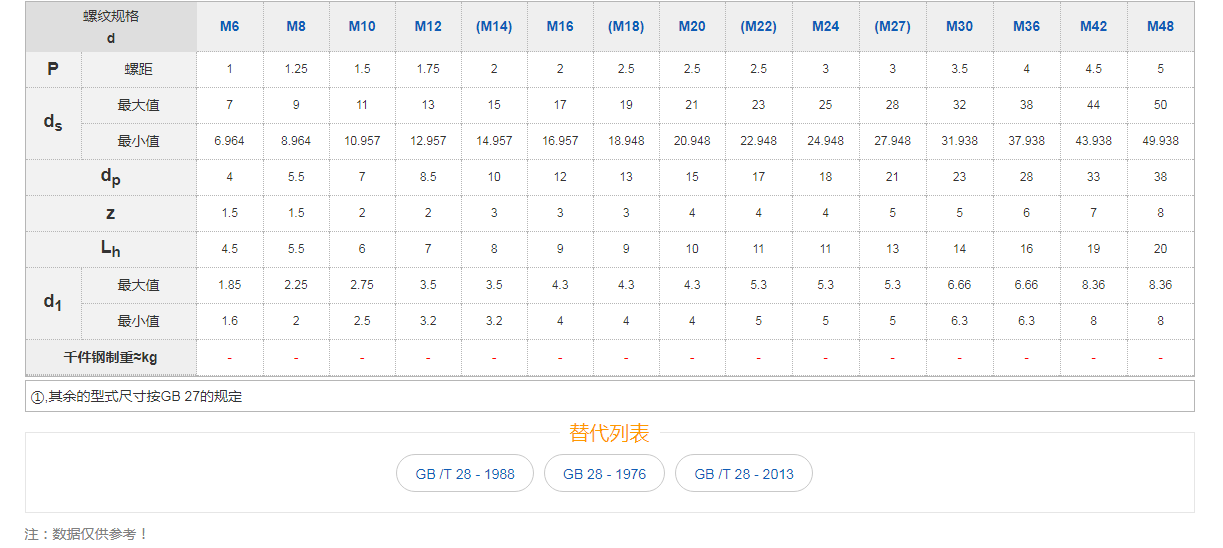The width and height of the screenshot is (1223, 548).
Task: Click the M36 thread size header
Action: (1026, 27)
